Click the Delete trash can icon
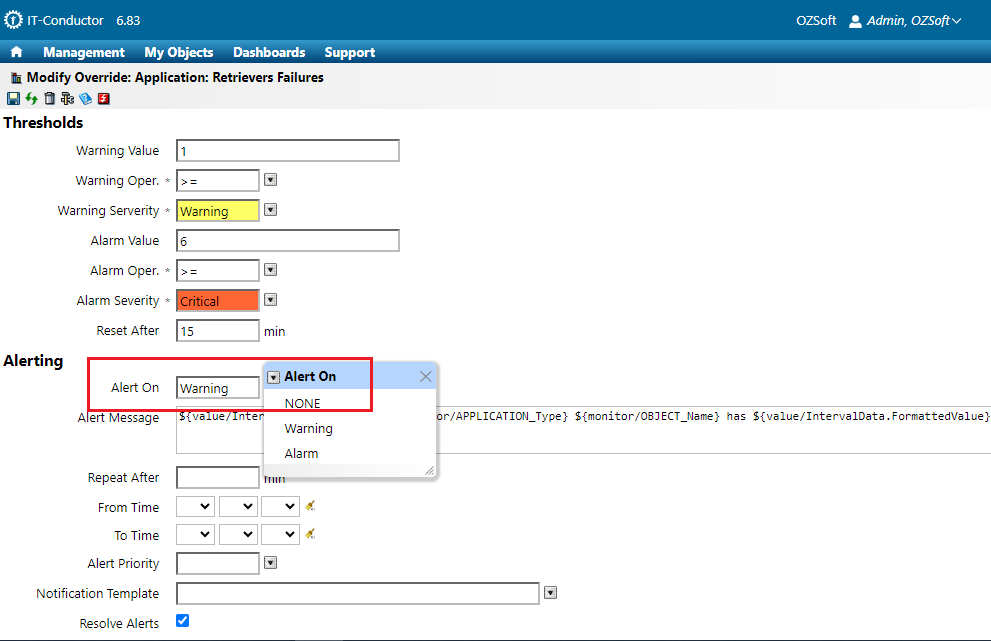This screenshot has width=991, height=641. [x=49, y=99]
